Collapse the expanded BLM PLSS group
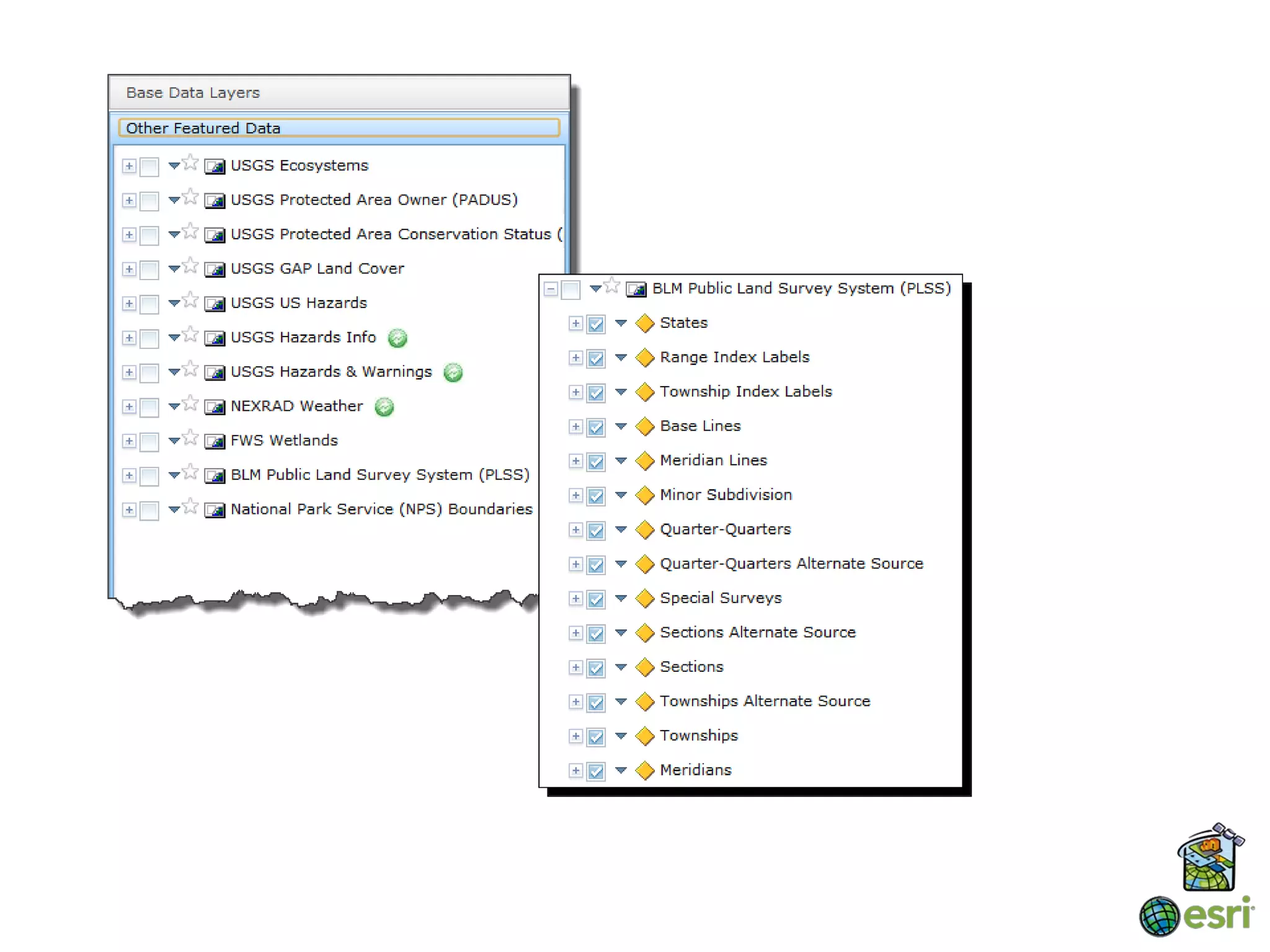Screen dimensions: 1270x952 [x=551, y=289]
